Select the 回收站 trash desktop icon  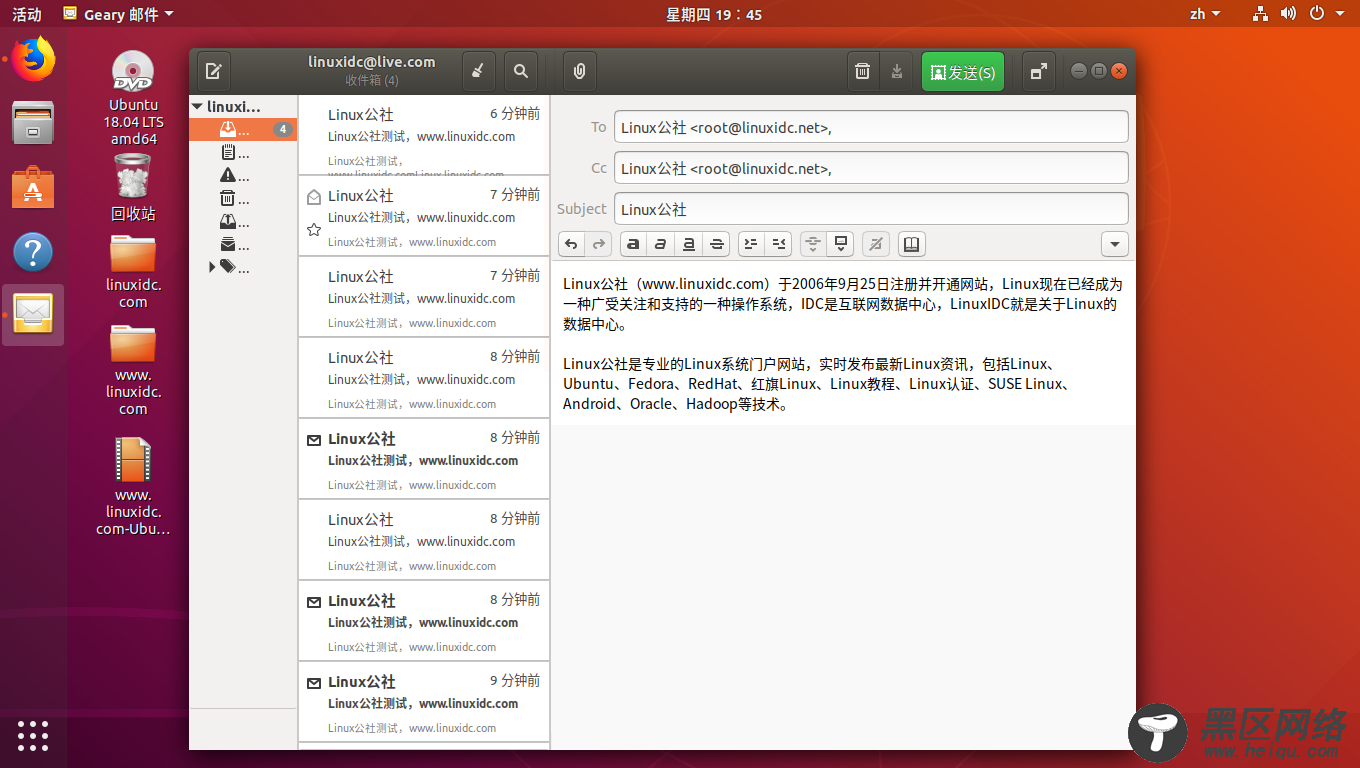[133, 187]
